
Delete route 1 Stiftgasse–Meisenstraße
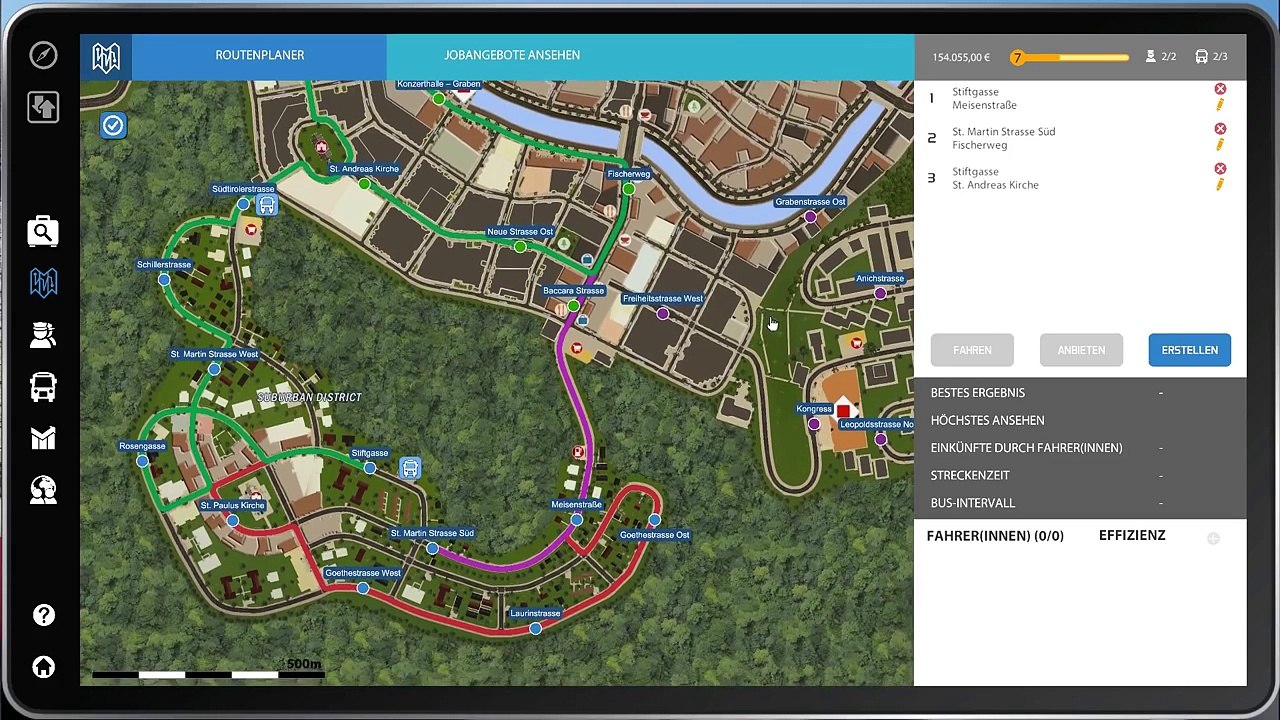[1220, 89]
